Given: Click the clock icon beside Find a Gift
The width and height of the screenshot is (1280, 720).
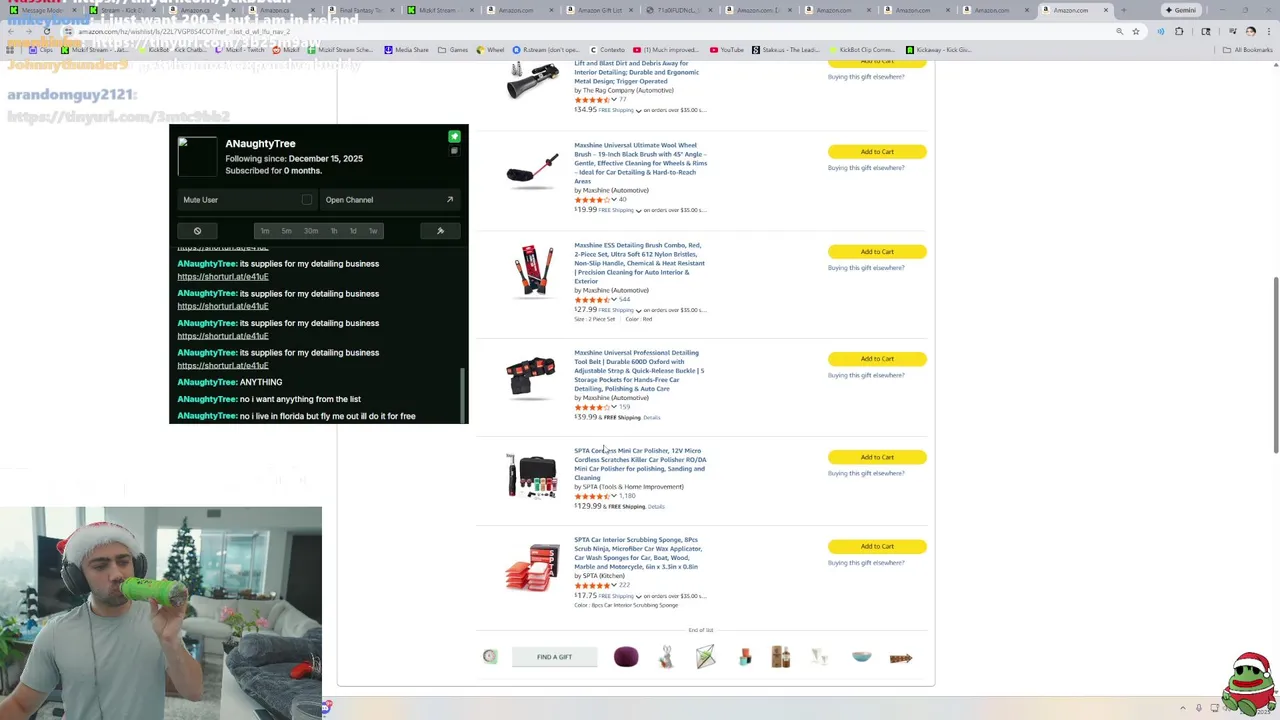Looking at the screenshot, I should [490, 657].
